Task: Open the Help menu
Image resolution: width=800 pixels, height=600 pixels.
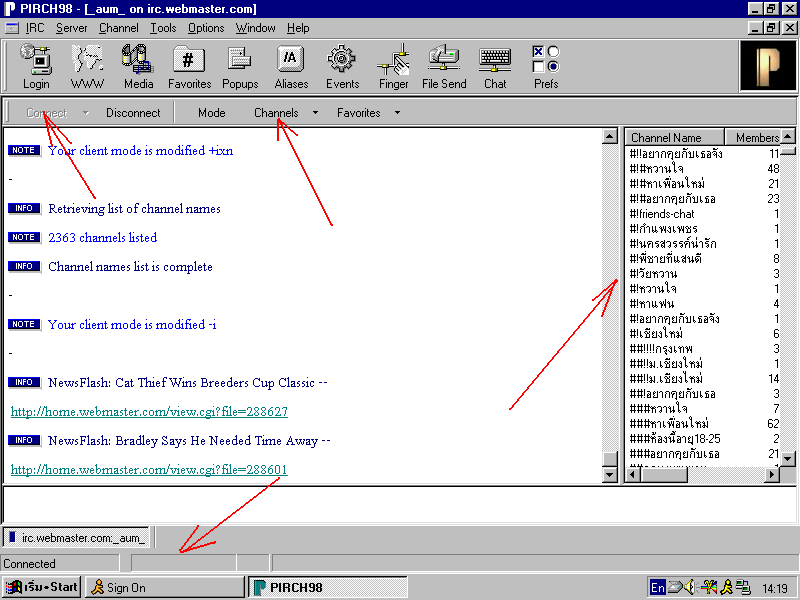Action: [x=298, y=28]
